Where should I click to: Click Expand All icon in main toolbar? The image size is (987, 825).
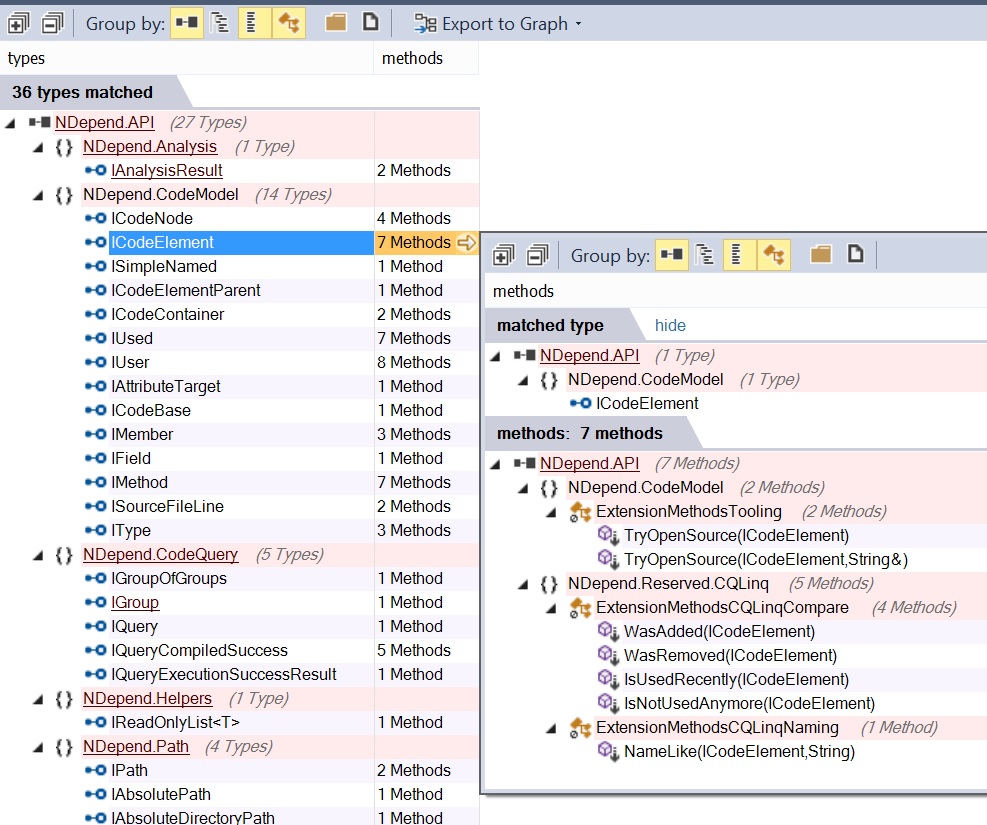[18, 24]
